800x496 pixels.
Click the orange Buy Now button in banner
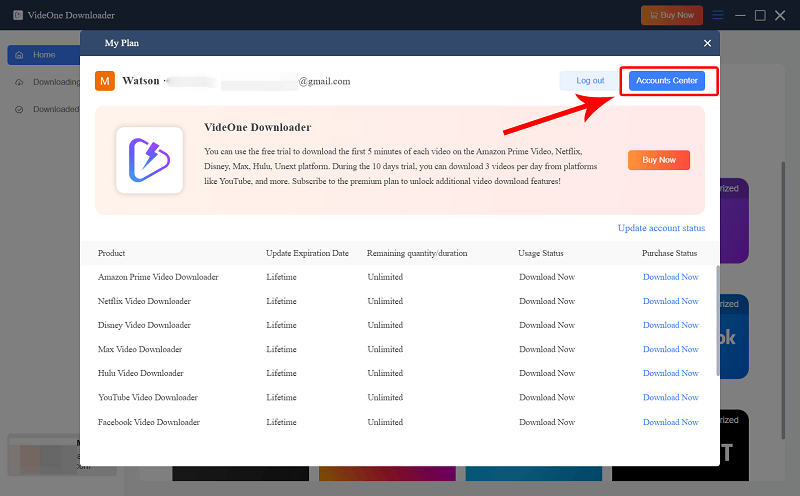pos(658,160)
